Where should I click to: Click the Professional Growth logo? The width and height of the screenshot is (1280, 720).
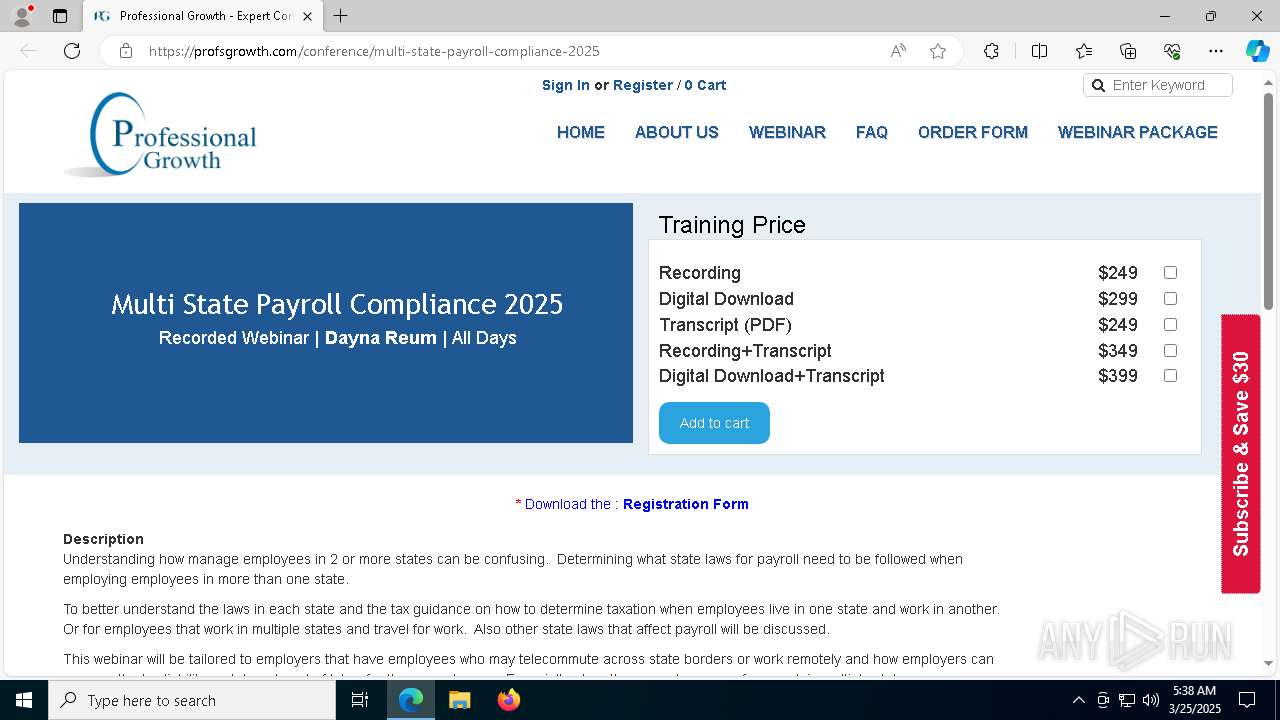162,135
